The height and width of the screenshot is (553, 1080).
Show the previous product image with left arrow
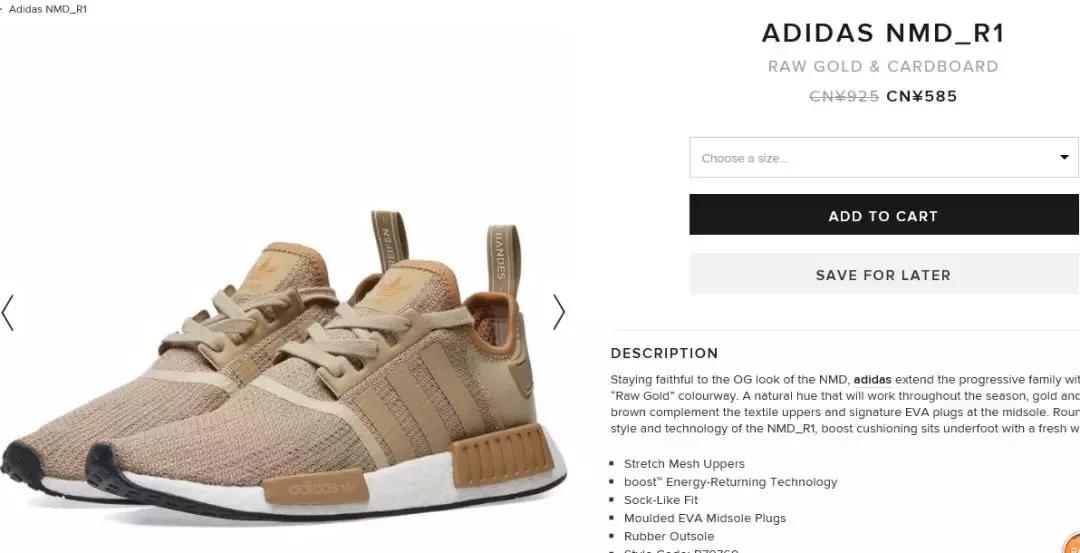click(8, 313)
